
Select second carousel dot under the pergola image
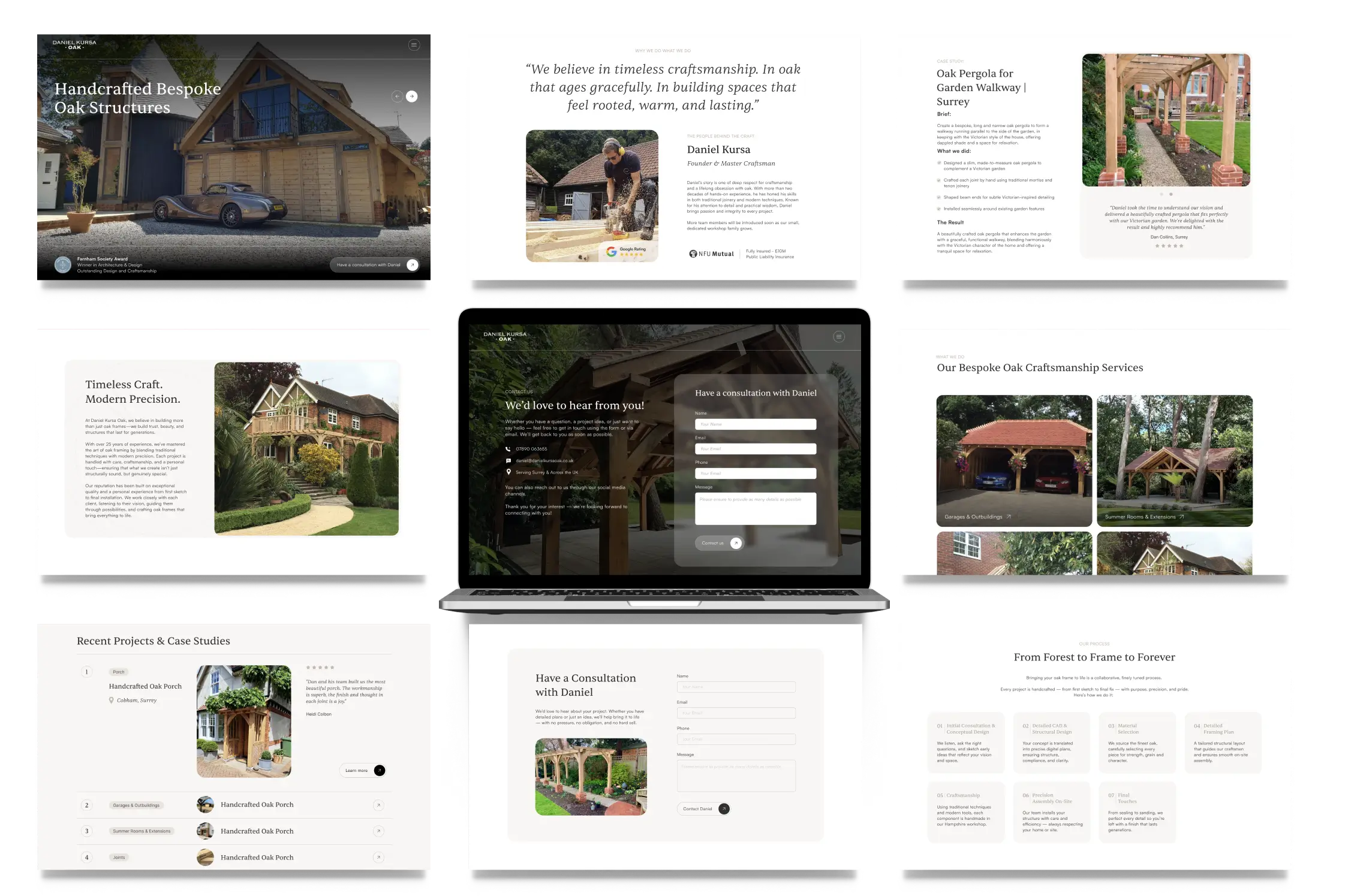pos(1171,194)
